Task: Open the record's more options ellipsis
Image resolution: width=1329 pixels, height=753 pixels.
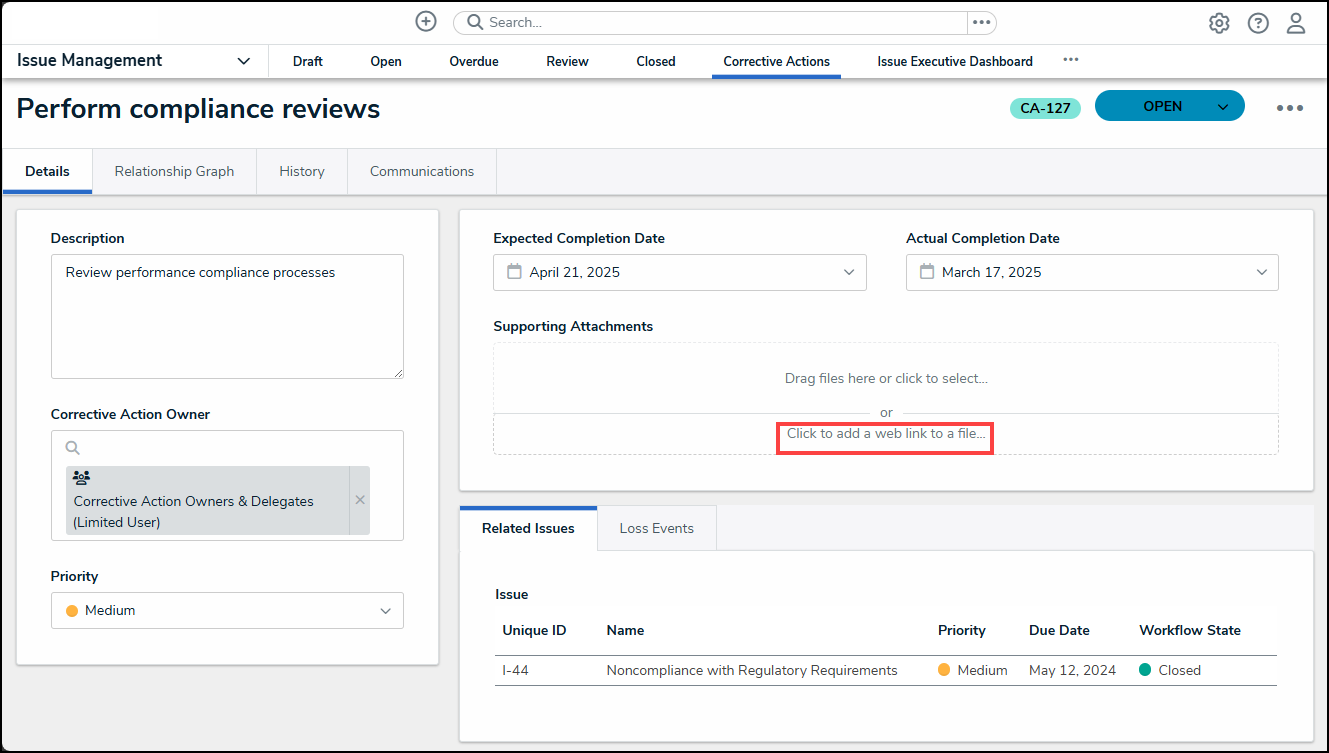Action: click(1289, 108)
